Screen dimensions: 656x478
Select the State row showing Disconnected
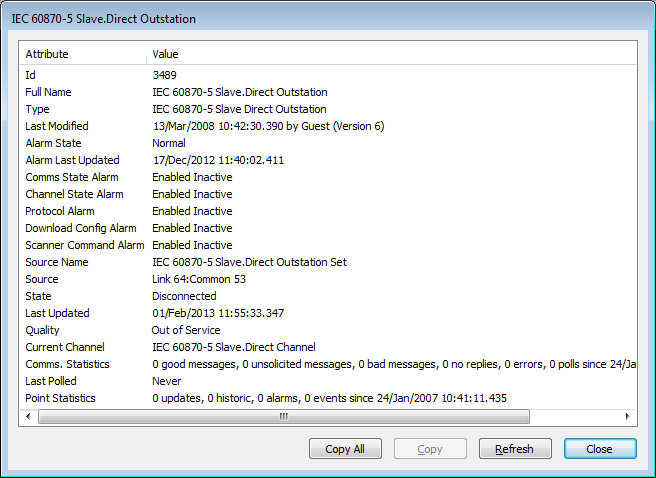pos(39,296)
